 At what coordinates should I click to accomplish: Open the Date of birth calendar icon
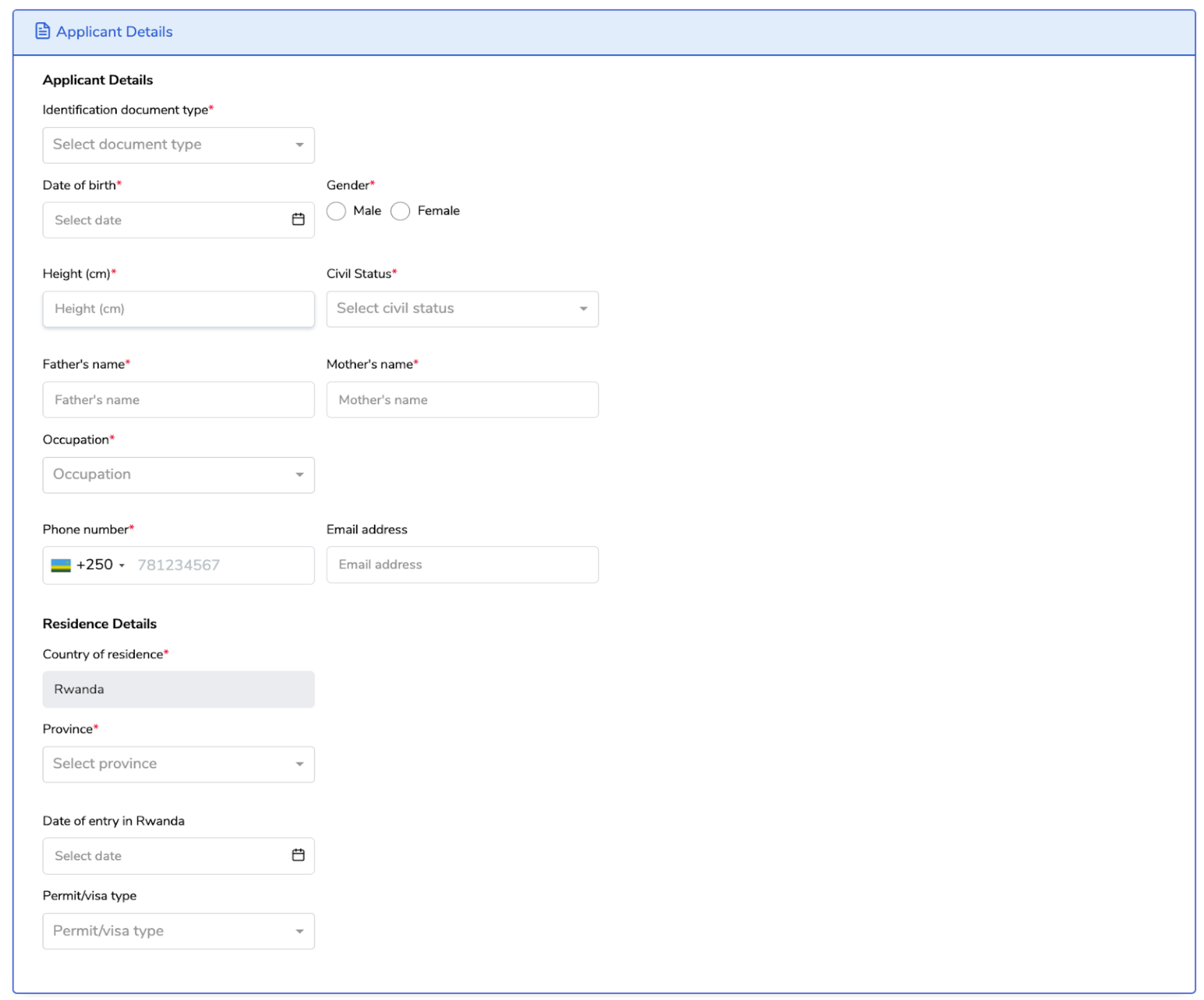point(298,220)
